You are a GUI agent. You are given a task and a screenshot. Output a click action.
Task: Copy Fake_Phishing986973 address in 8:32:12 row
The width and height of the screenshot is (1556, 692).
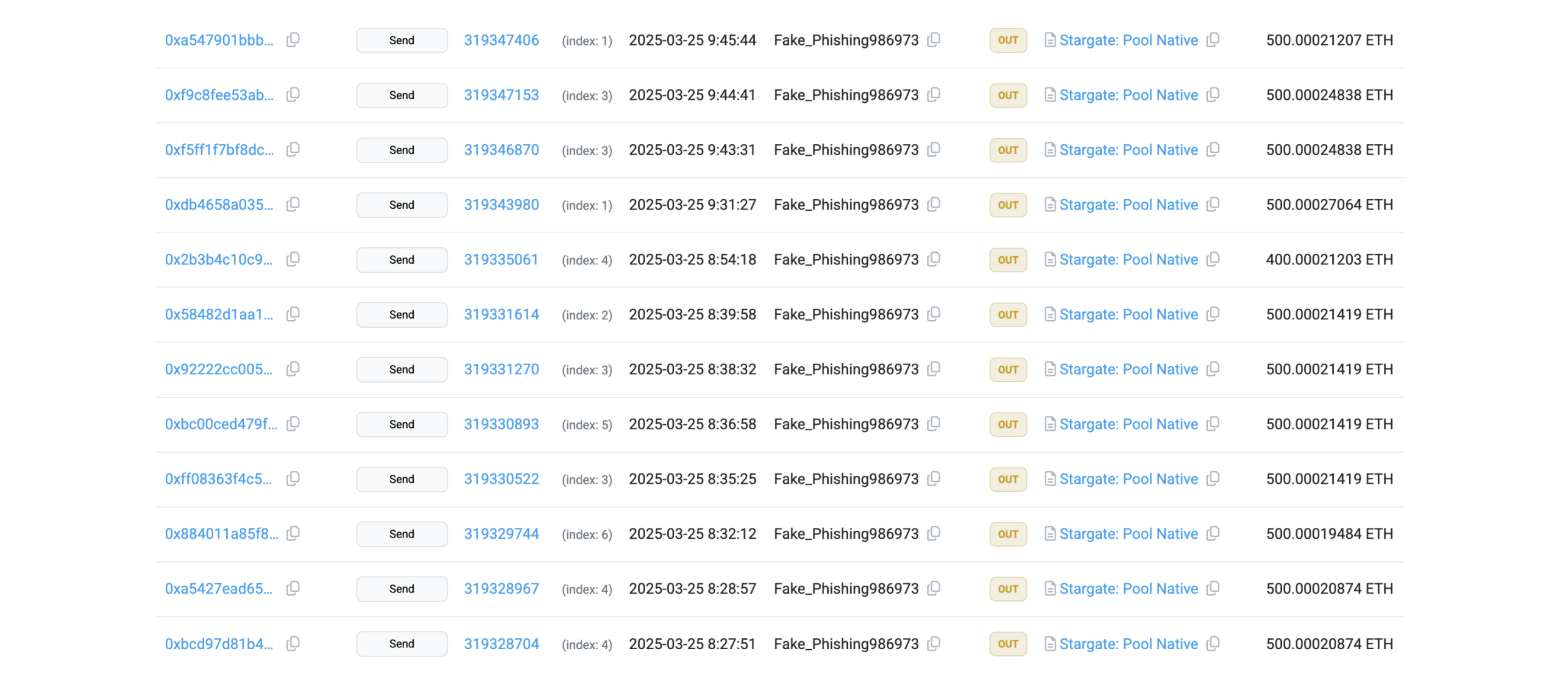click(x=934, y=534)
